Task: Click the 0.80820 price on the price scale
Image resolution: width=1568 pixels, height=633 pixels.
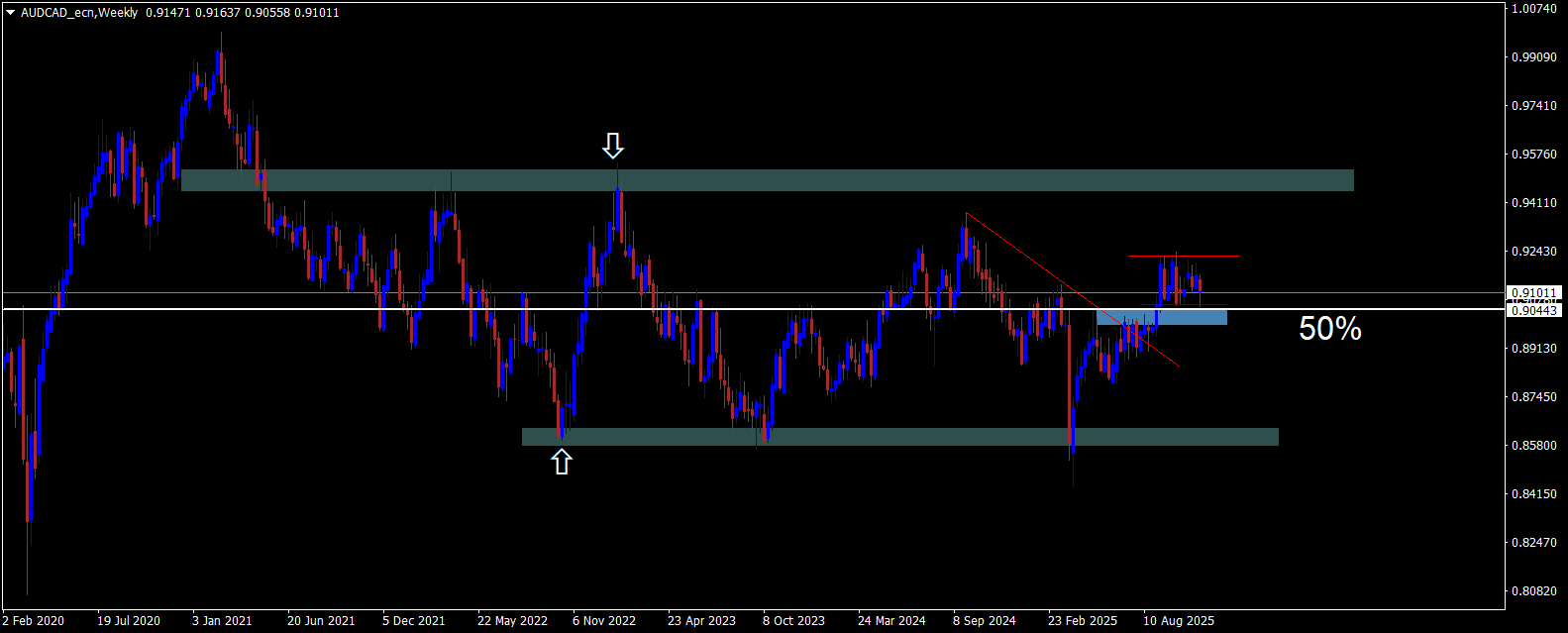Action: (x=1534, y=590)
